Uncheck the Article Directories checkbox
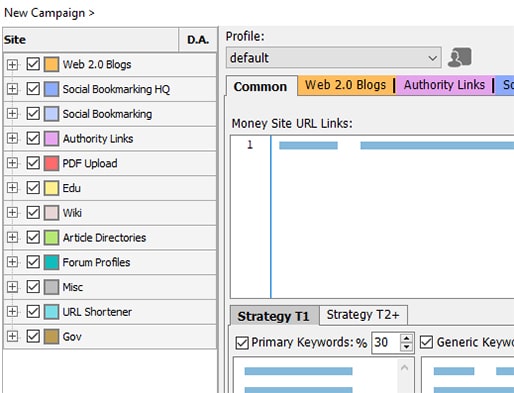Image resolution: width=514 pixels, height=393 pixels. 33,237
